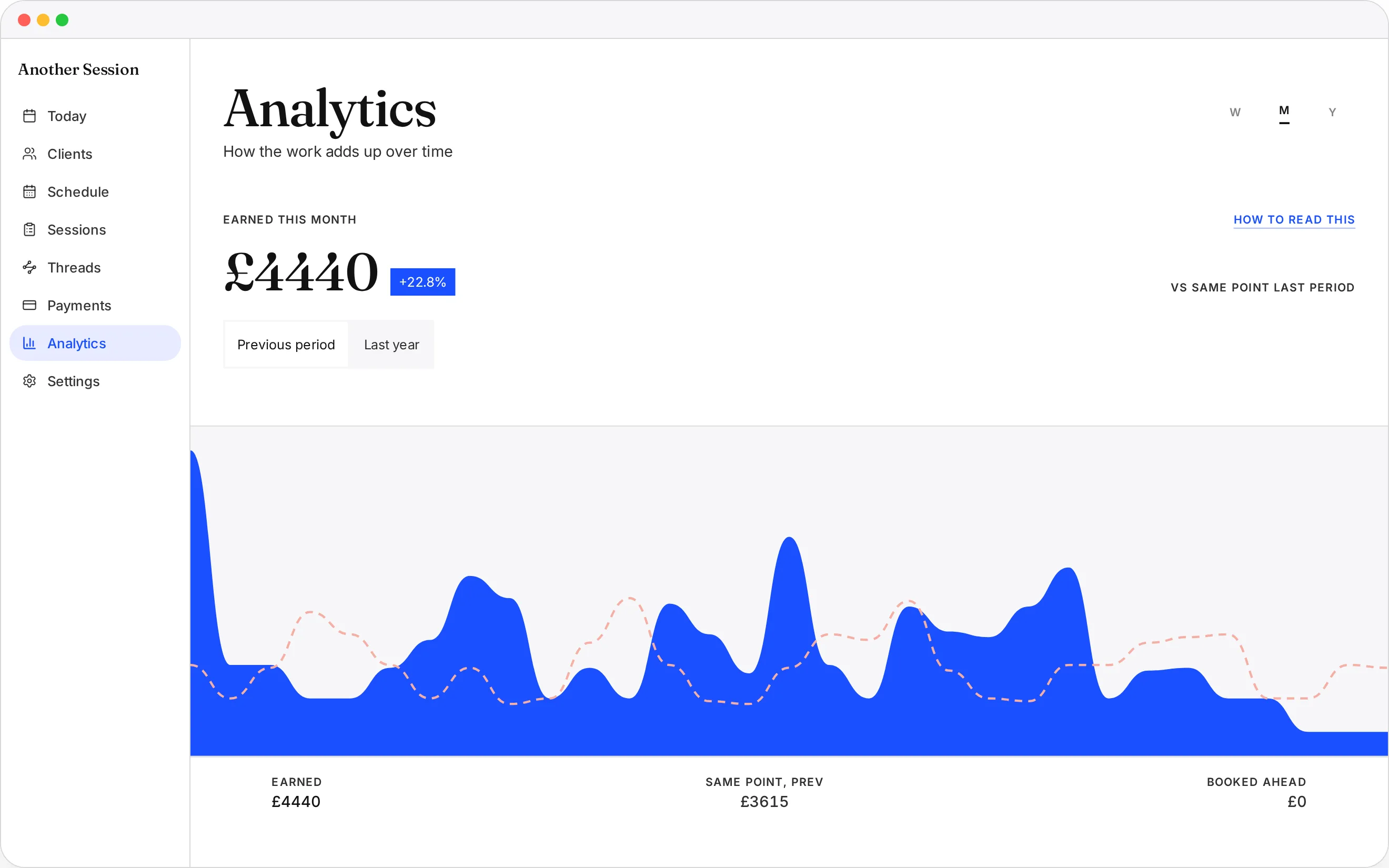1389x868 pixels.
Task: Switch comparison to Last year
Action: point(391,345)
